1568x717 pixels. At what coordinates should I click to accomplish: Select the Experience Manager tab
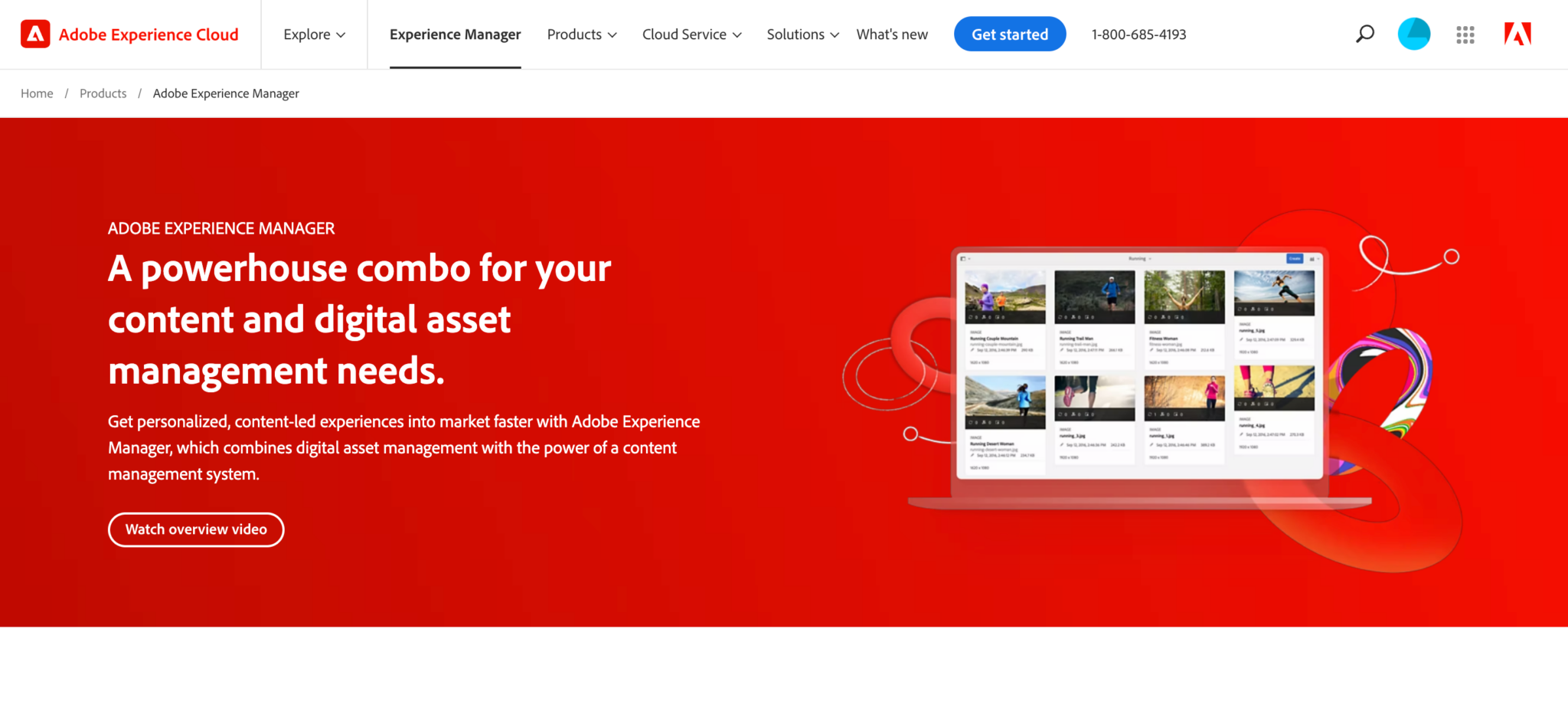[x=455, y=34]
